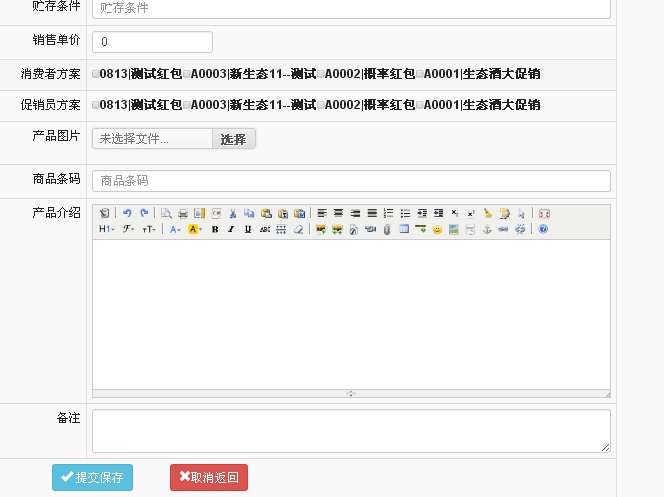Paste clipboard content into editor
The height and width of the screenshot is (497, 664).
266,213
